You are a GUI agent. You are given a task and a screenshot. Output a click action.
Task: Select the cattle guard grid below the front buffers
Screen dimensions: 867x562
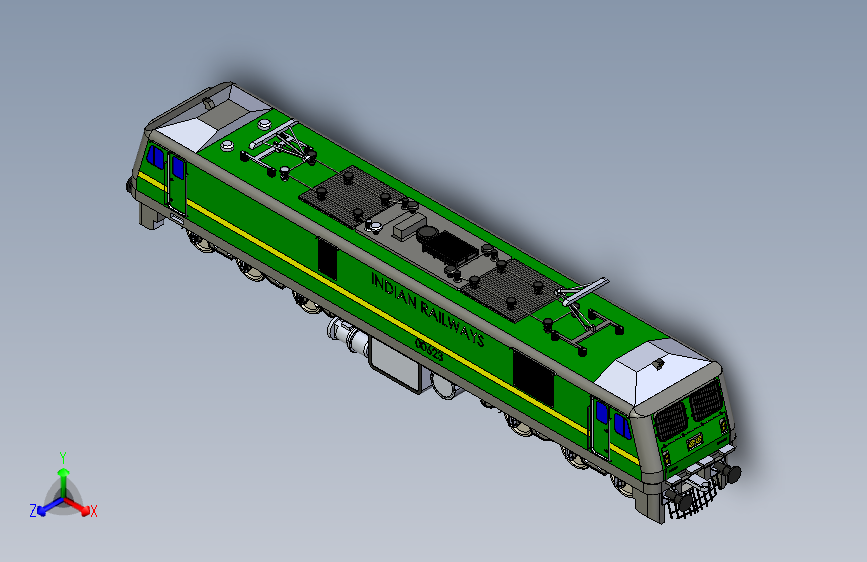(691, 498)
